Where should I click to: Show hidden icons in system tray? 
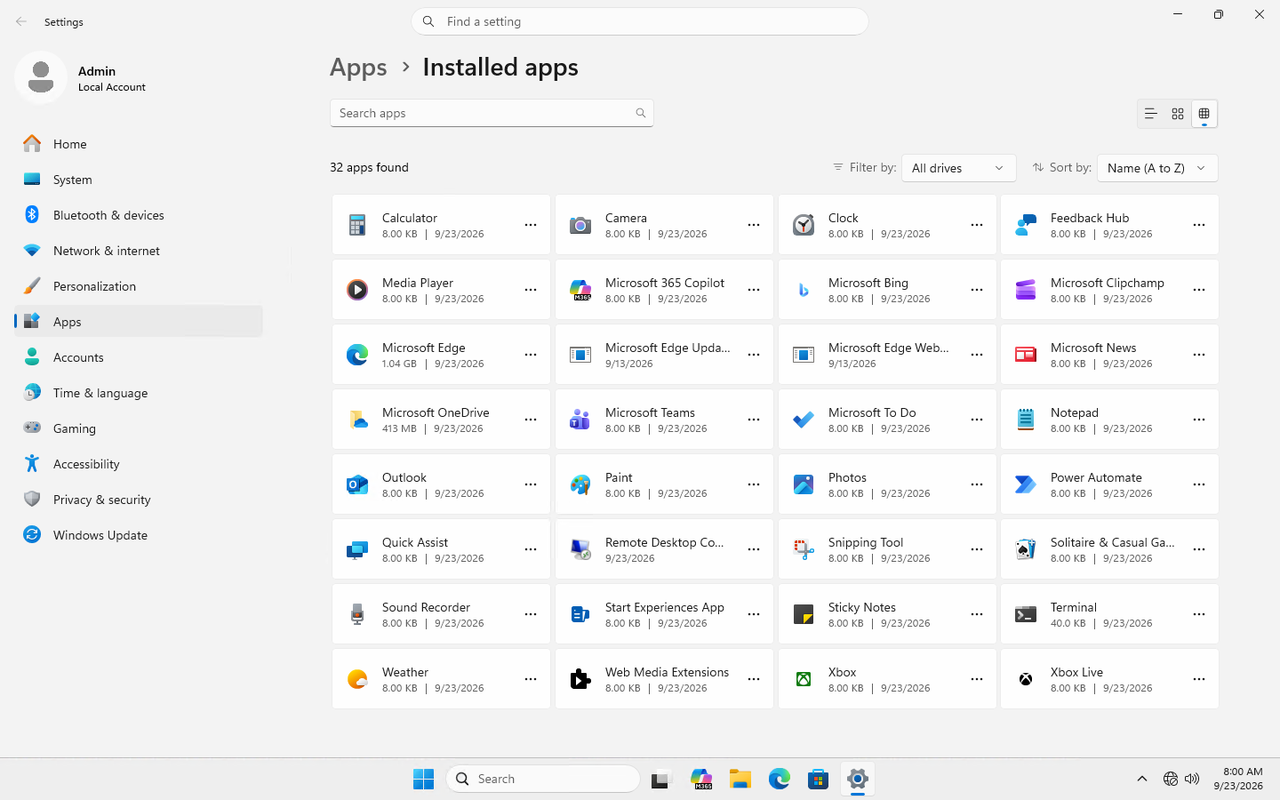(1142, 779)
